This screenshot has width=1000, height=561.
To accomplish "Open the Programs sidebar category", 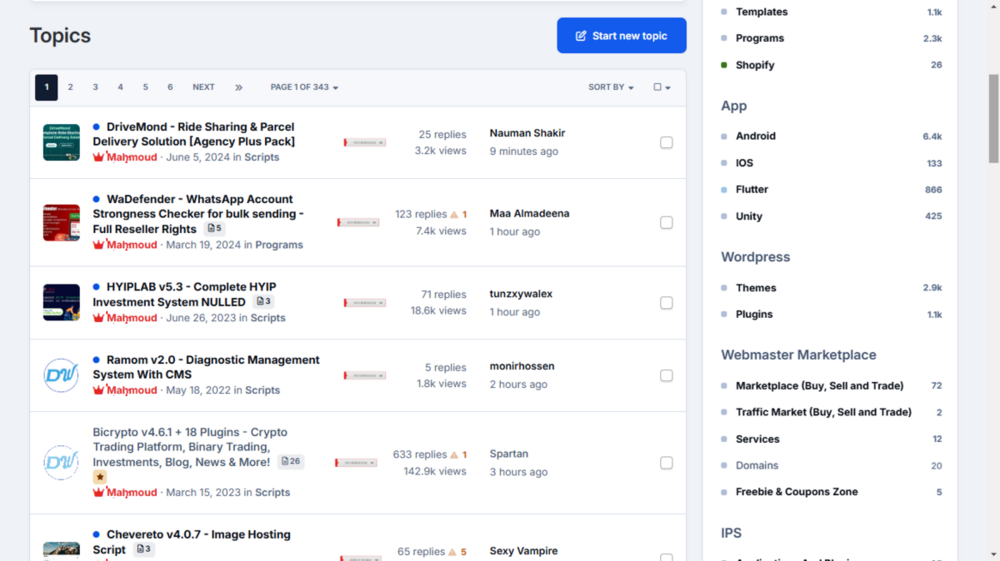I will 760,38.
